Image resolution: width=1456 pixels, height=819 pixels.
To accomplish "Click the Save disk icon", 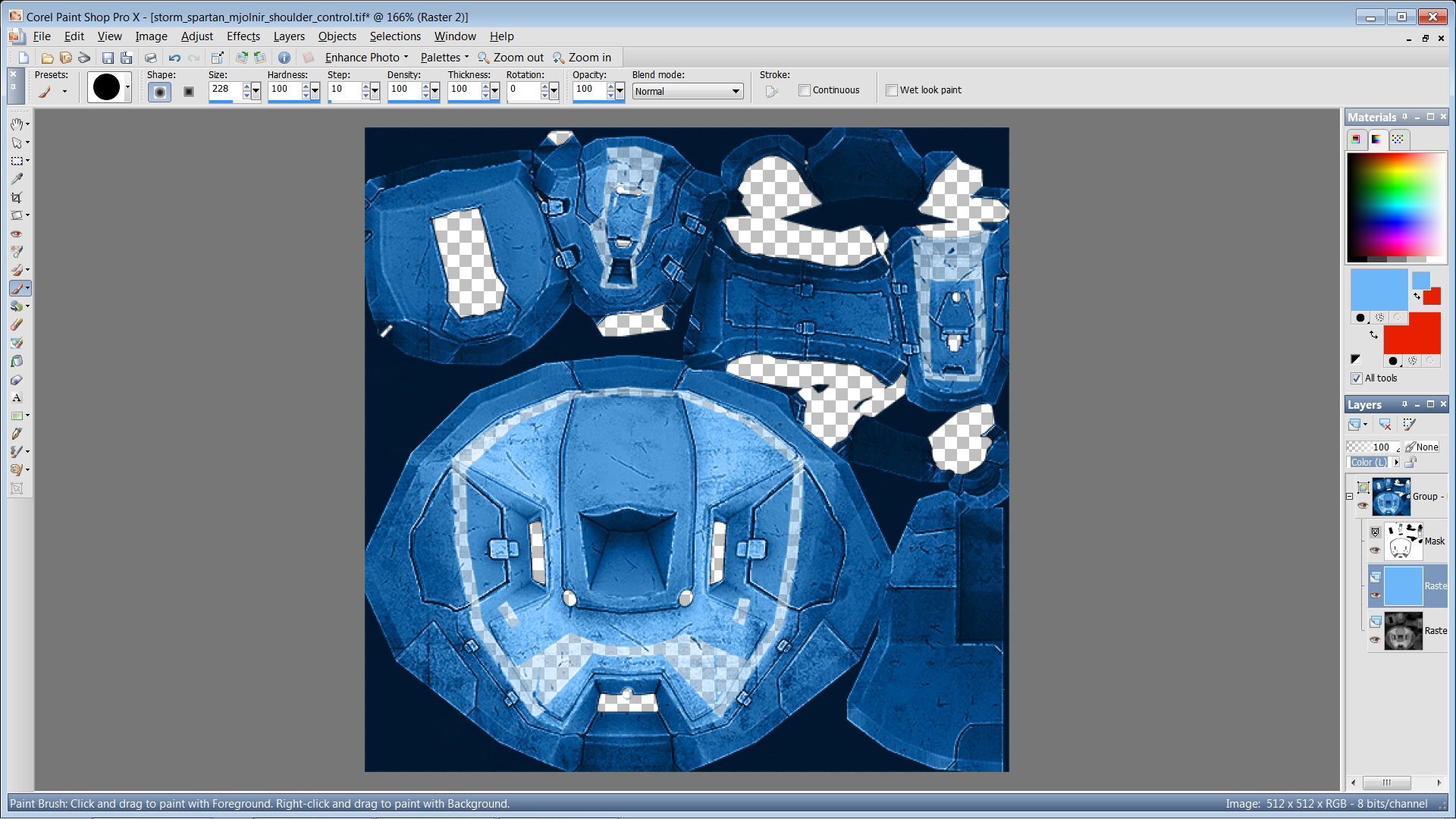I will [108, 58].
